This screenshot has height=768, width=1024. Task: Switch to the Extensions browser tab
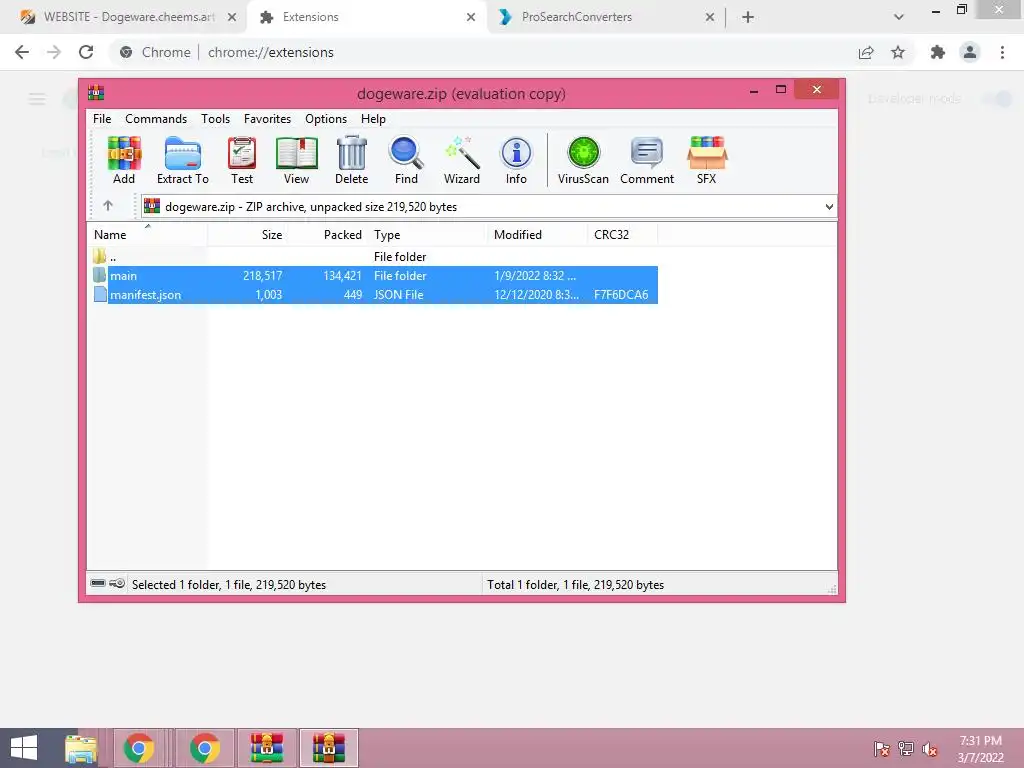tap(366, 17)
